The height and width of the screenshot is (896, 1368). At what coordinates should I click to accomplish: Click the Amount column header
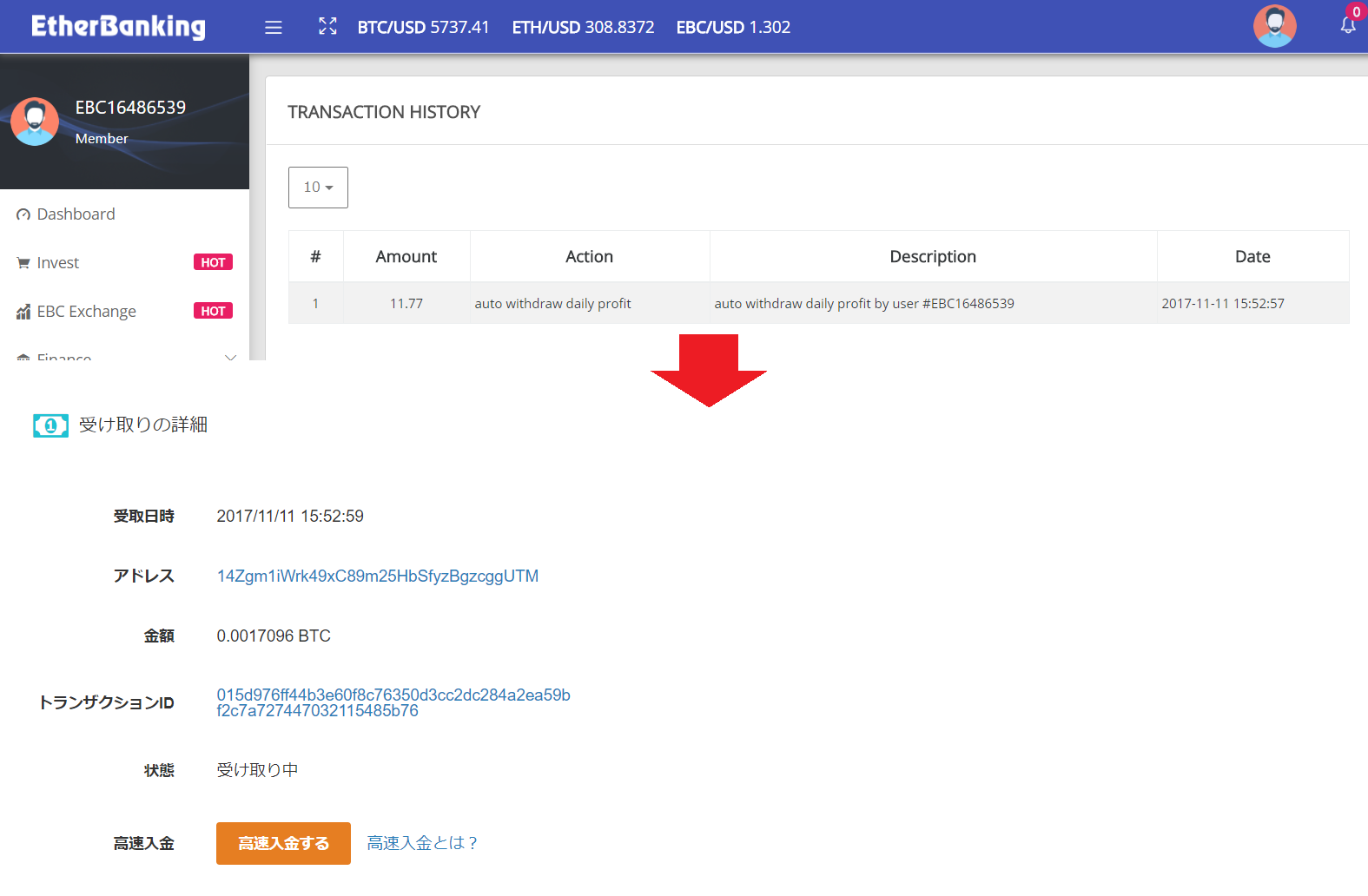tap(406, 257)
